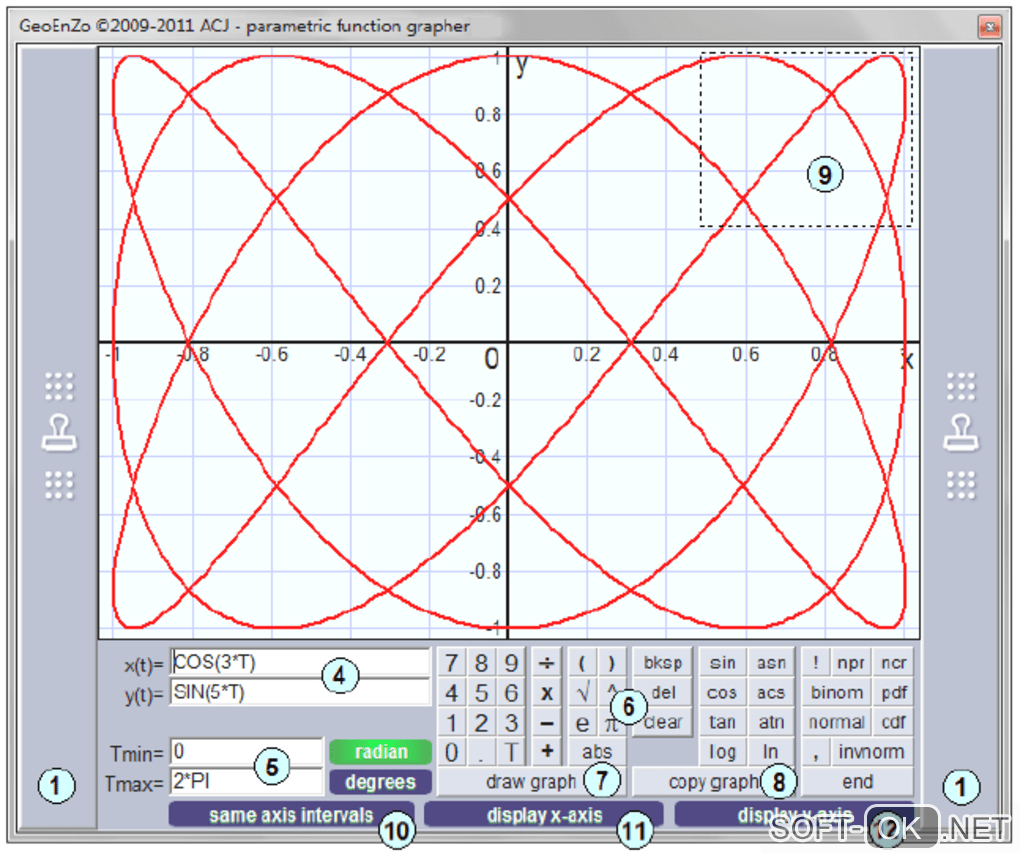Click the stamp icon in left sidebar
The height and width of the screenshot is (853, 1020).
coord(59,433)
